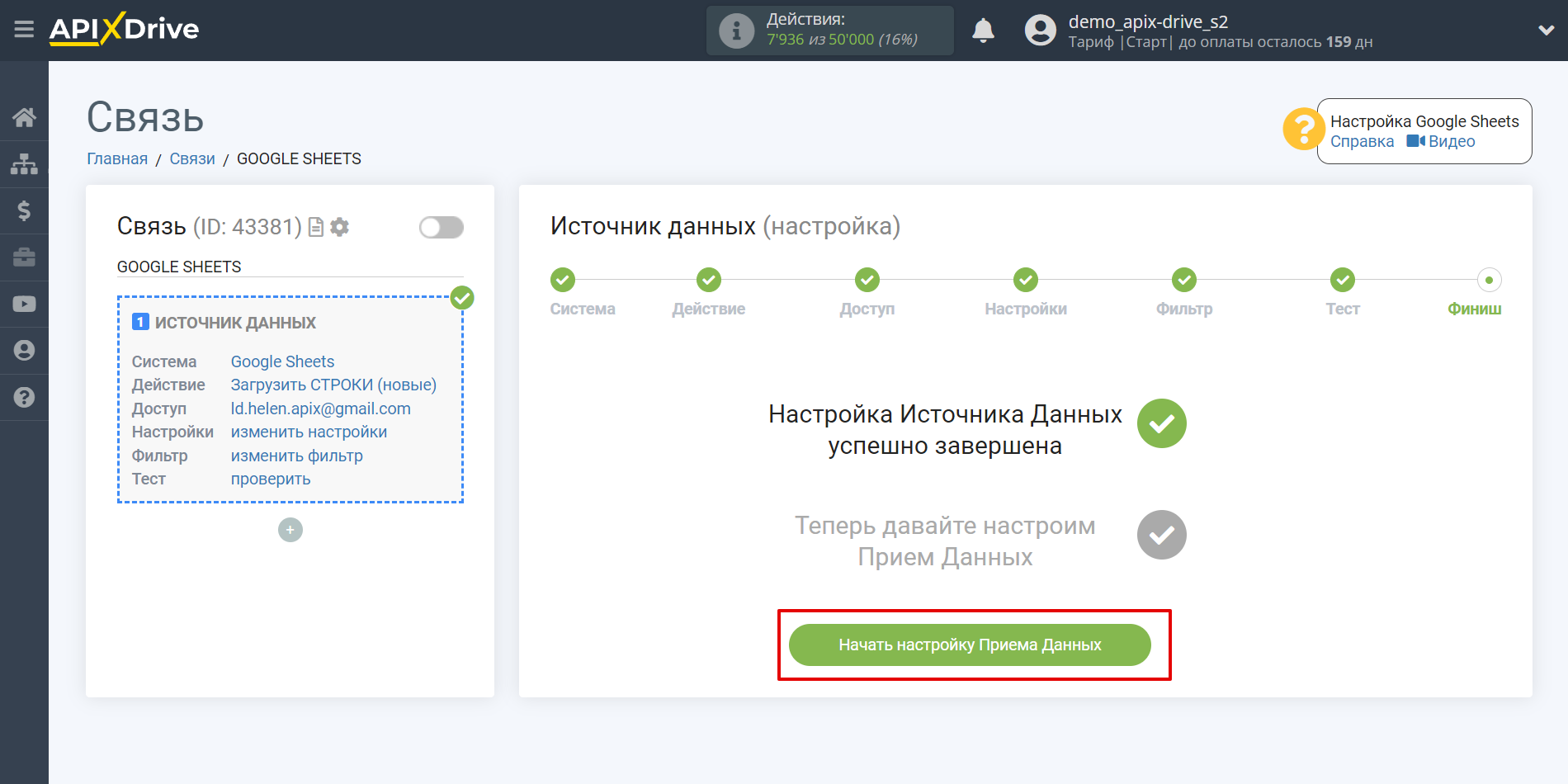Click Начать настройку Приема Данных button
Image resolution: width=1568 pixels, height=784 pixels.
pyautogui.click(x=970, y=645)
